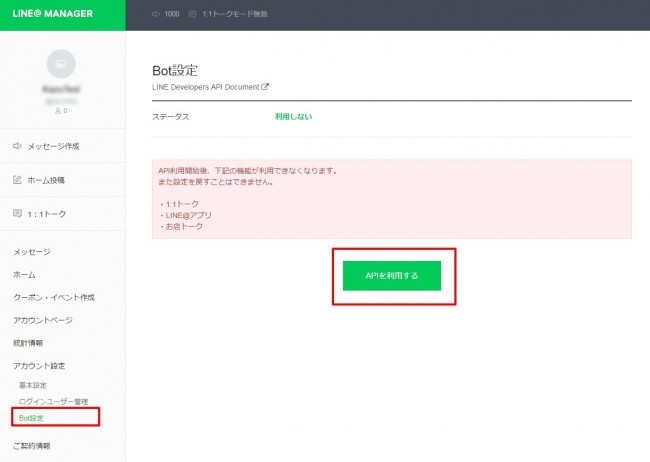650x462 pixels.
Task: Select ホーム in the sidebar menu
Action: click(24, 275)
